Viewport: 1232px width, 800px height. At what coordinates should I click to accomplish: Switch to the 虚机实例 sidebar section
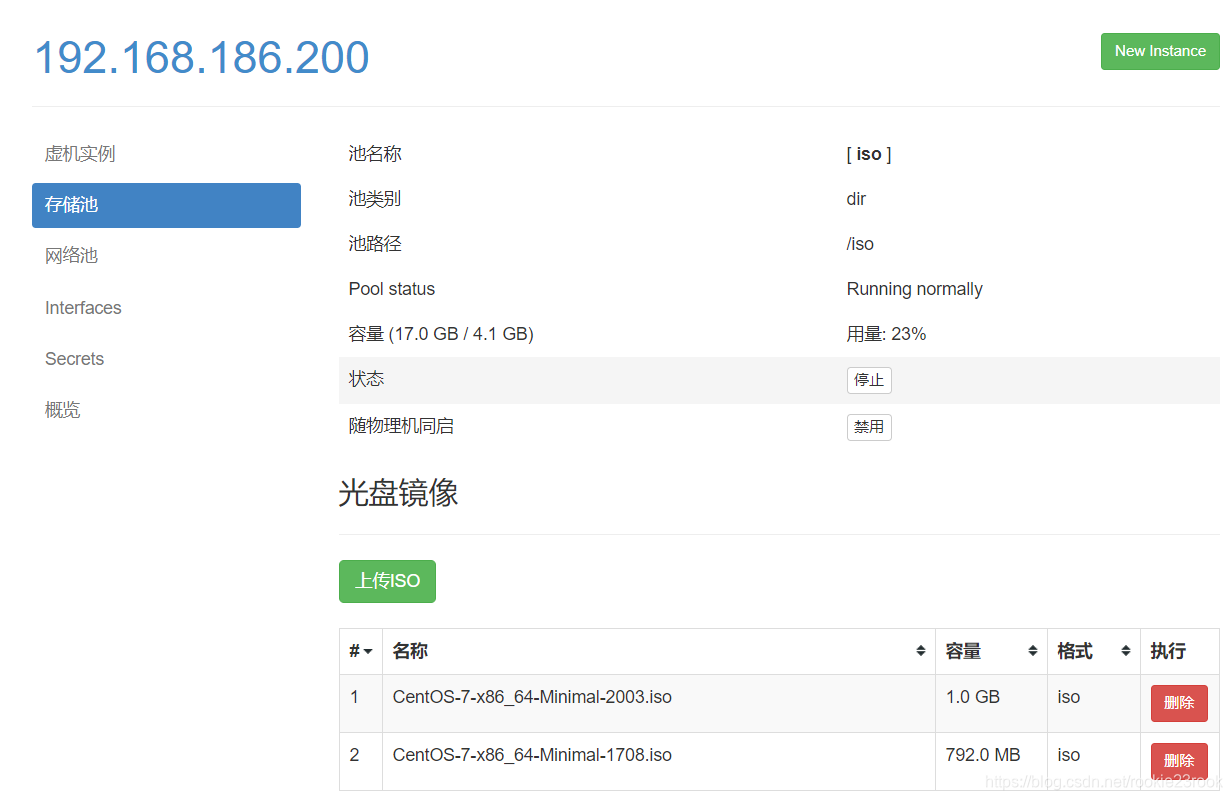pos(79,154)
